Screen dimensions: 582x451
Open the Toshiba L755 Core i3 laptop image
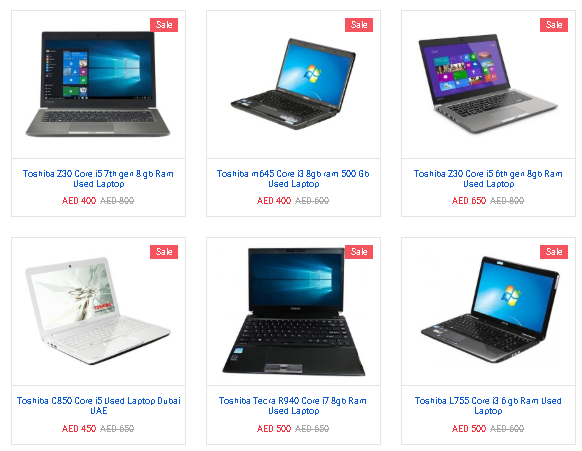tap(490, 310)
